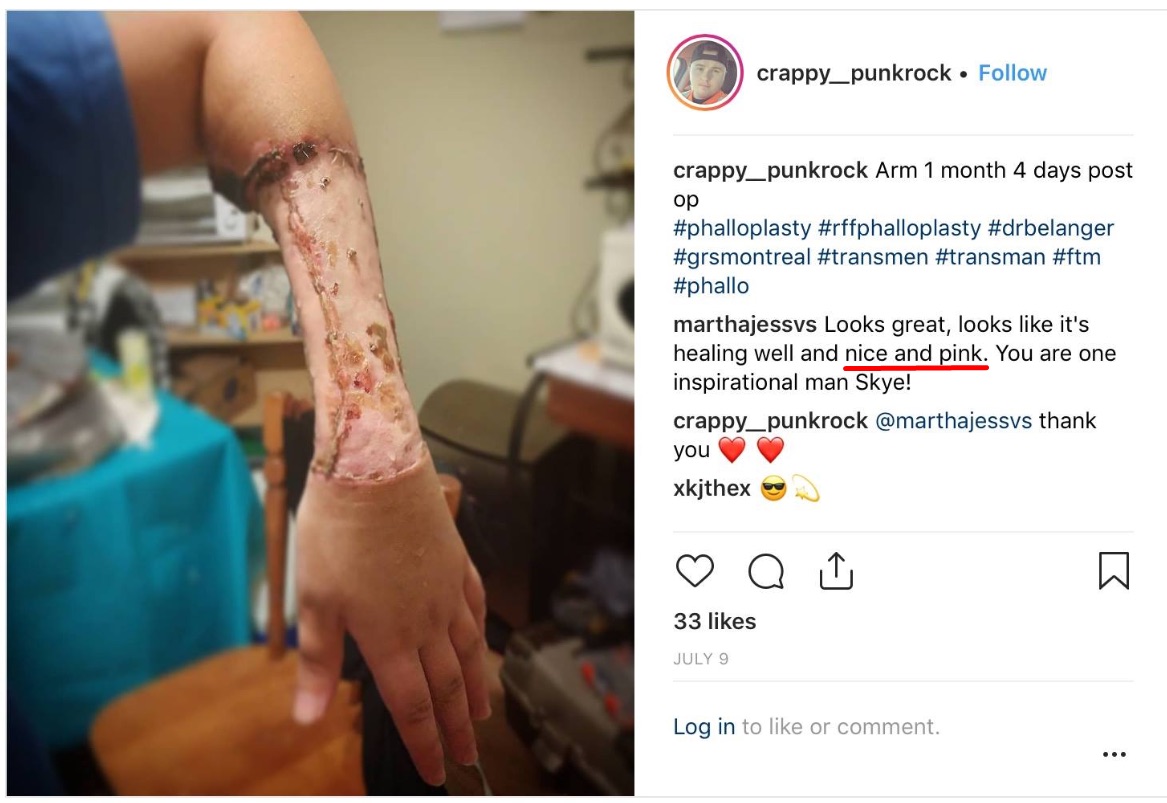Open crappy__punkrock profile picture
This screenshot has width=1167, height=803.
(x=705, y=73)
